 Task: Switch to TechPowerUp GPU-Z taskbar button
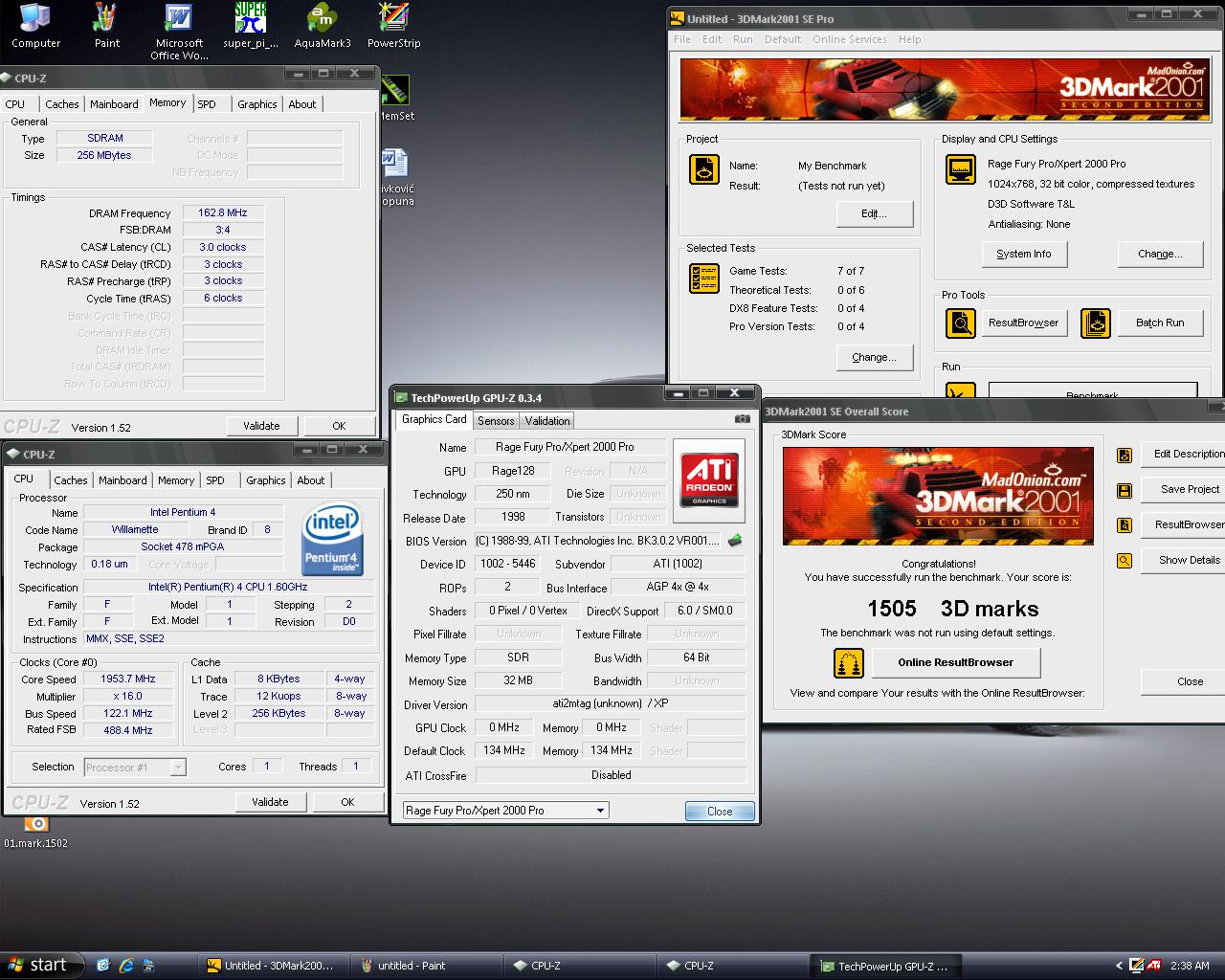[x=885, y=966]
